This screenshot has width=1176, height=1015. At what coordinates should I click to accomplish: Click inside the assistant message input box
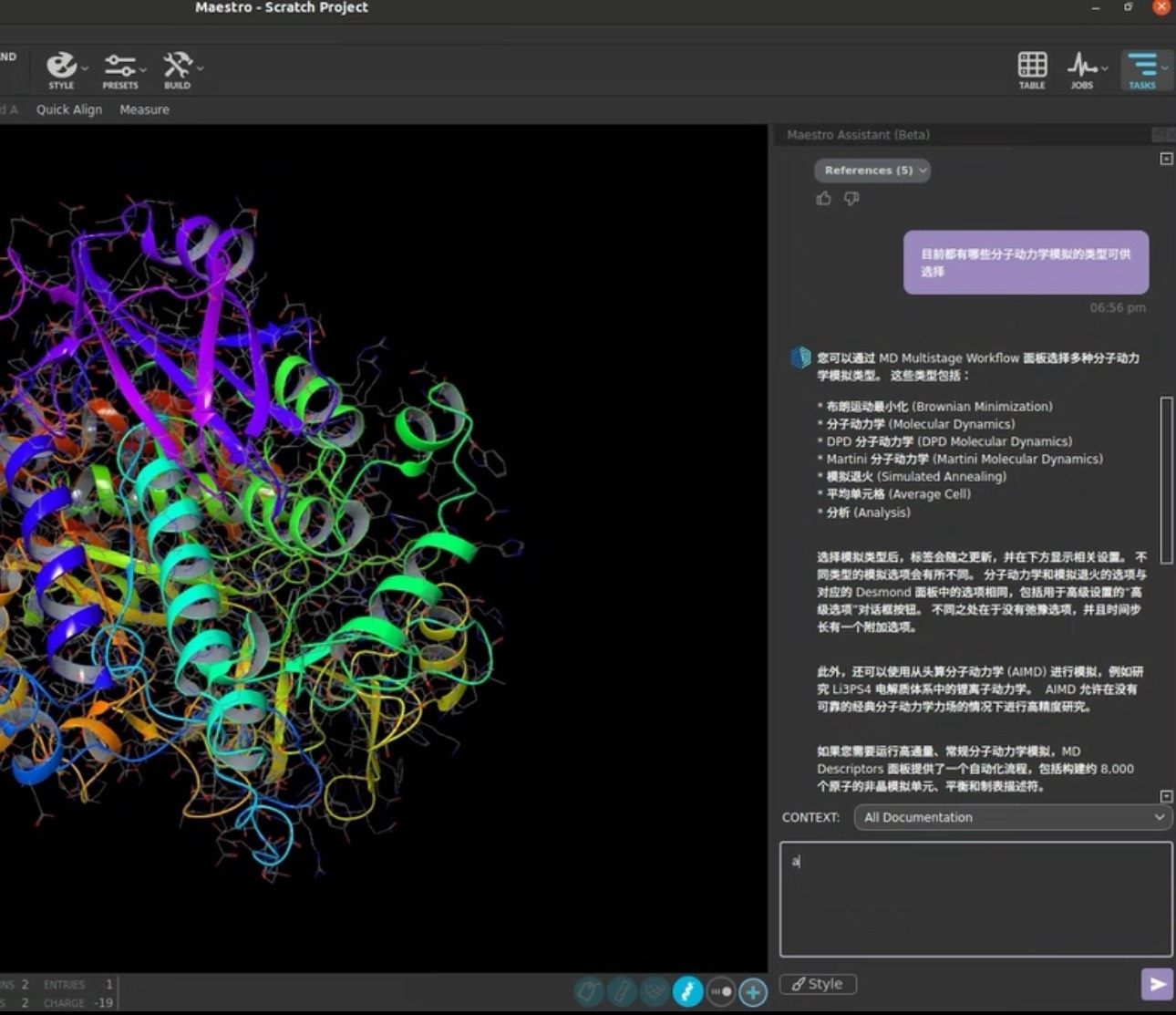[x=975, y=898]
